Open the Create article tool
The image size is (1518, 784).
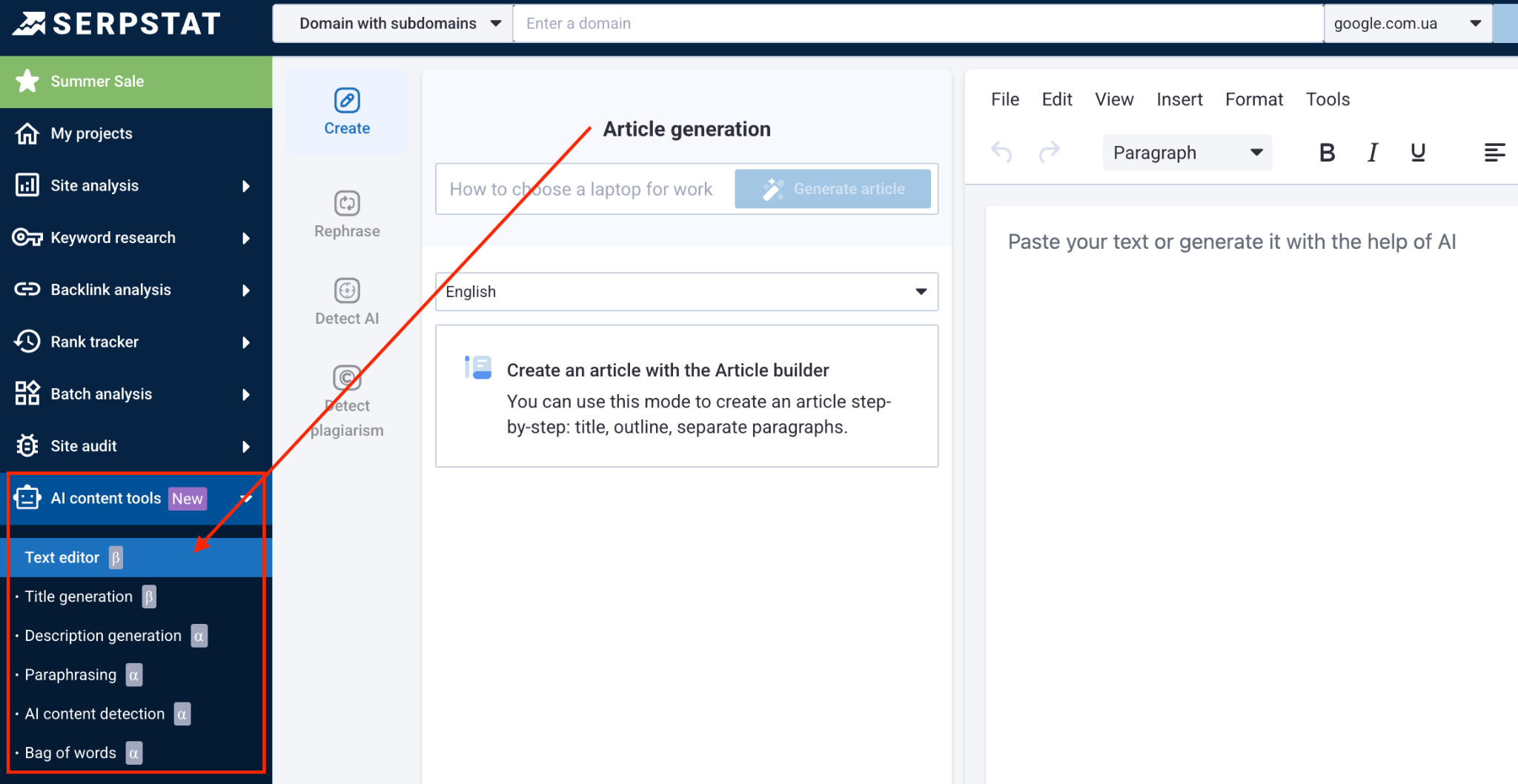coord(346,111)
